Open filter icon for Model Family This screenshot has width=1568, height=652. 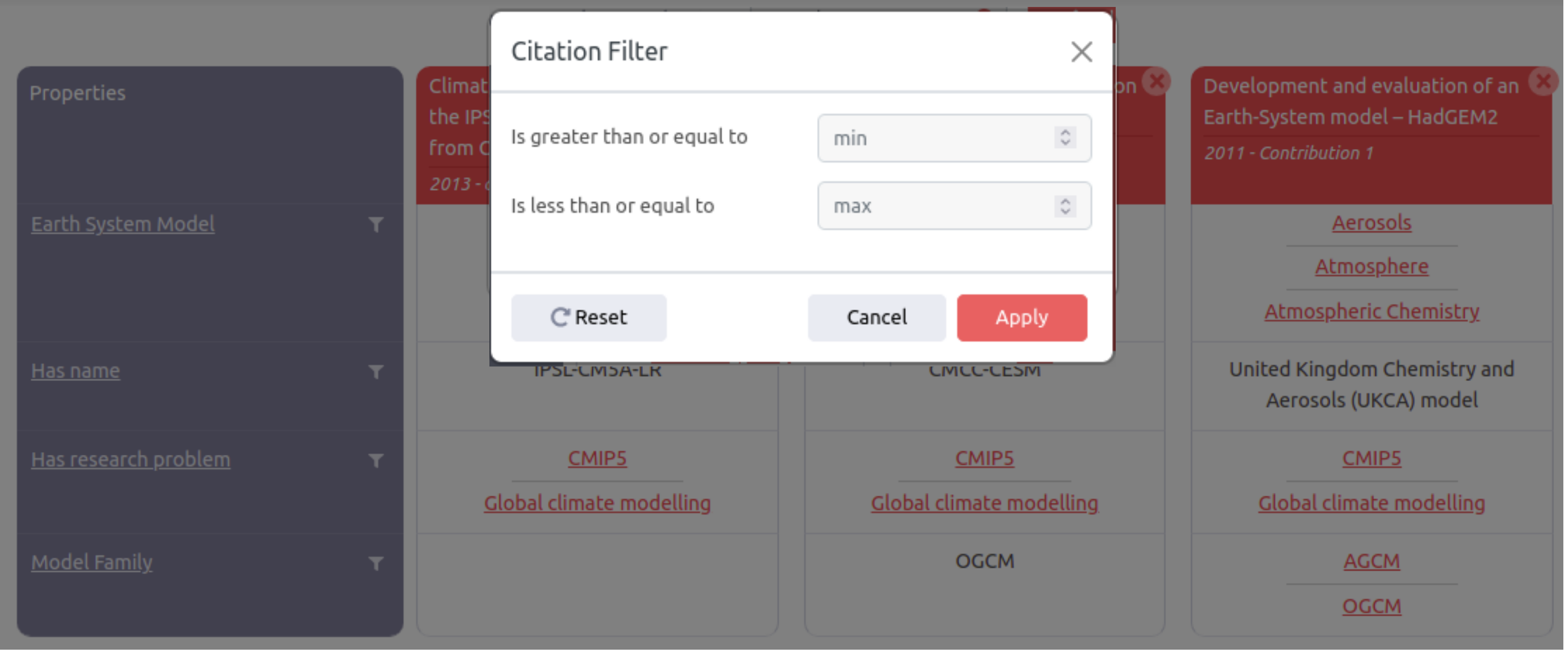377,564
